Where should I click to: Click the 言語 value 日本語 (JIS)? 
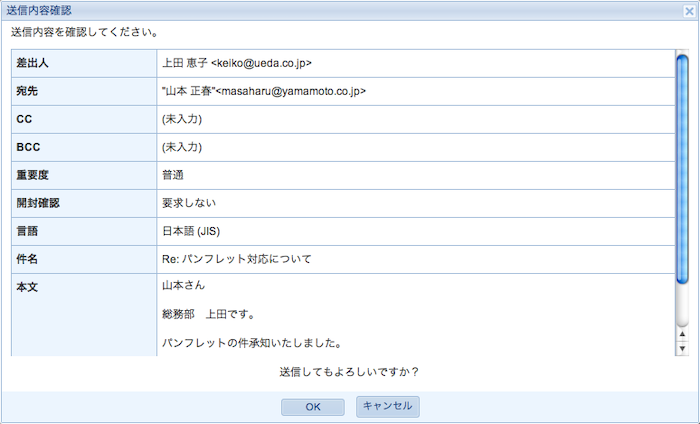point(191,231)
